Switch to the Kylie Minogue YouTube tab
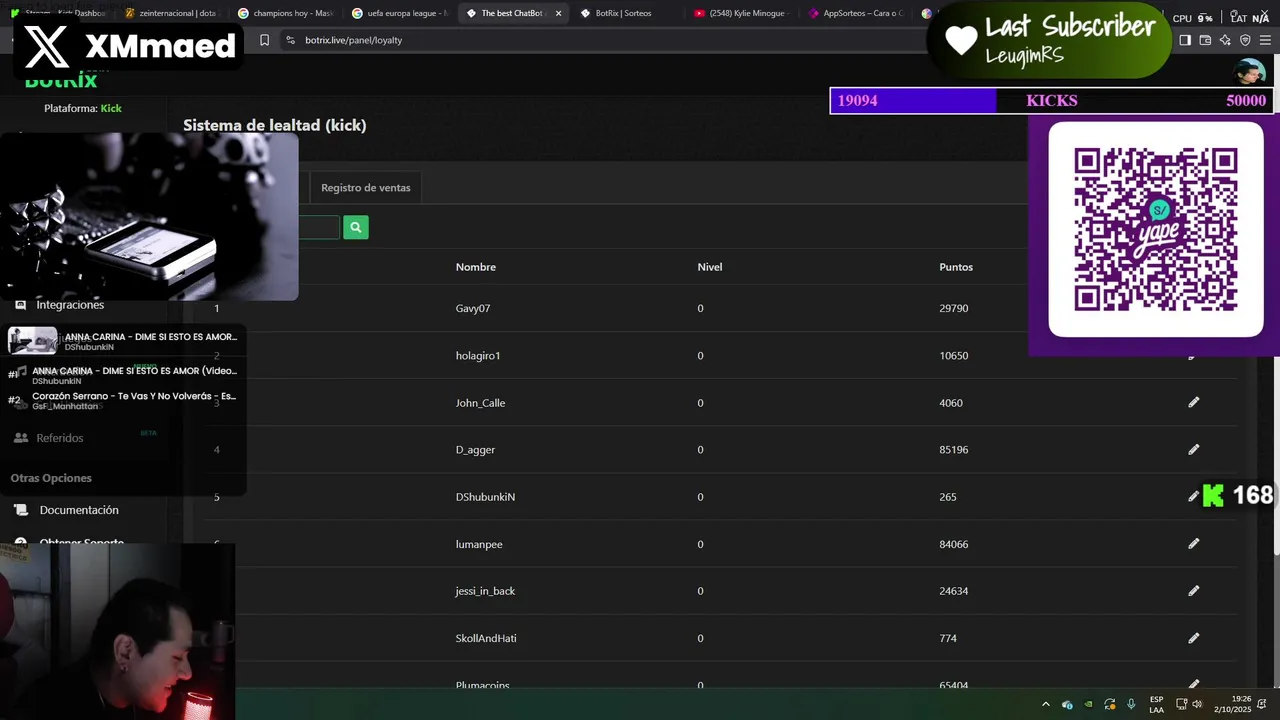Screen dimensions: 1280x720 point(740,13)
